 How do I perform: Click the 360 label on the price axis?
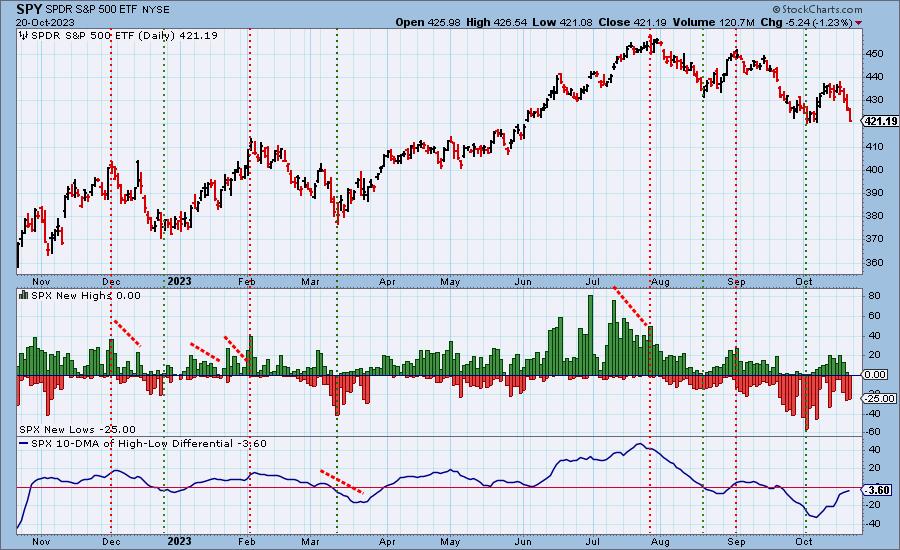tap(875, 262)
